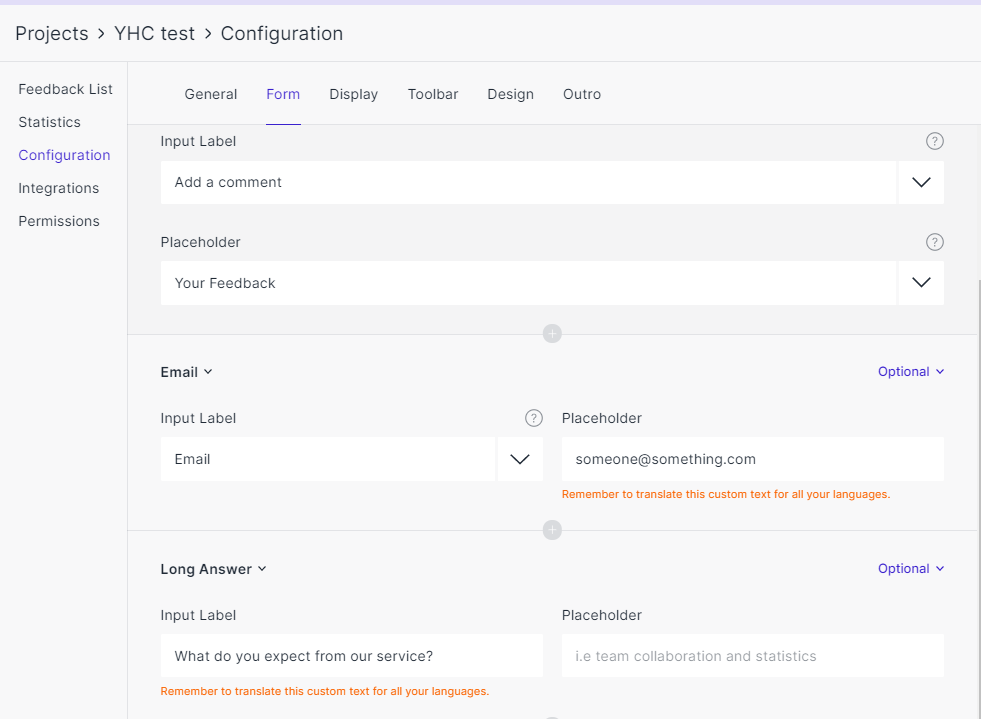Click plus icon above Long Answer section
The height and width of the screenshot is (719, 981).
pyautogui.click(x=552, y=530)
